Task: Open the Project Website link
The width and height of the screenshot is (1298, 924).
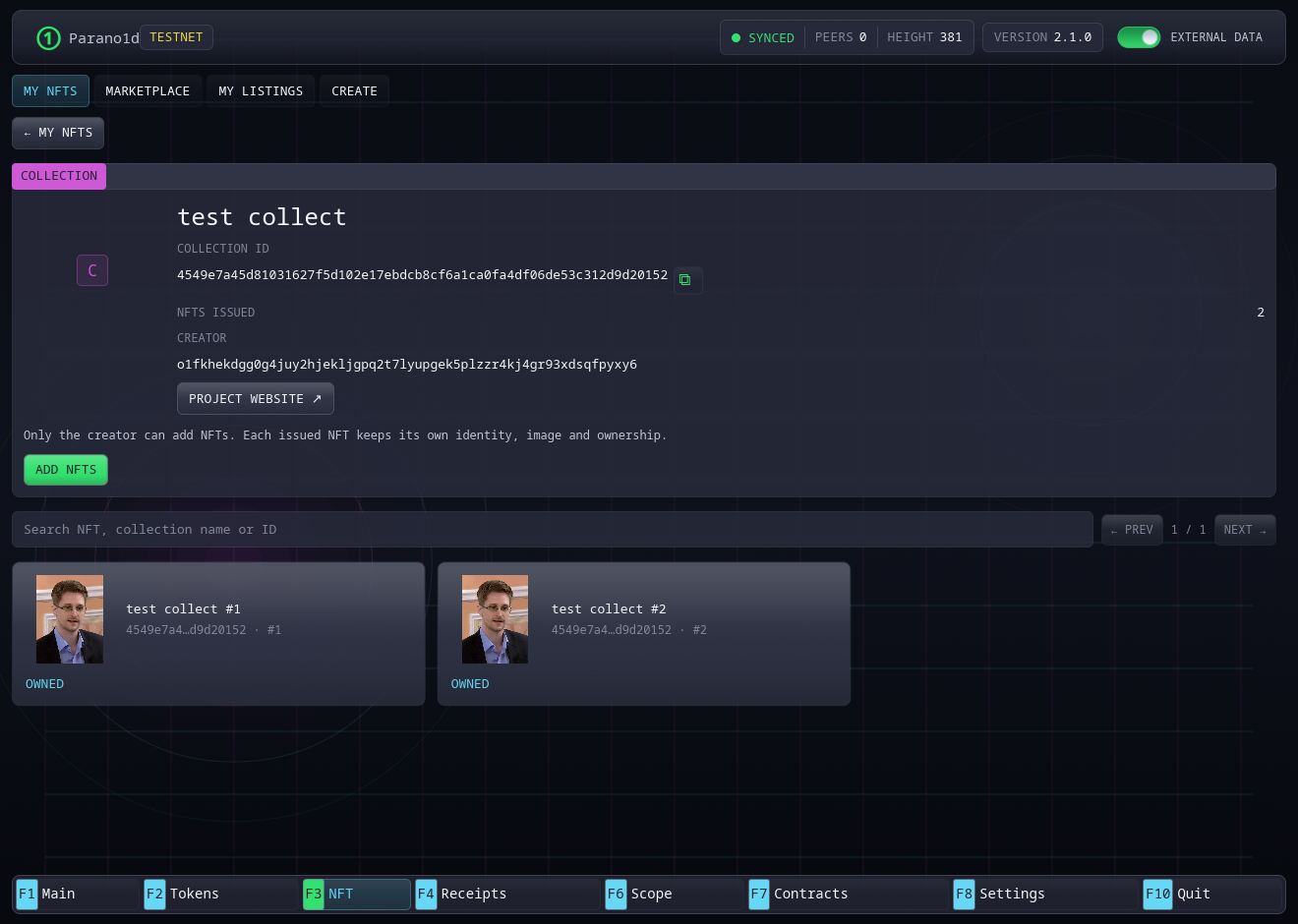Action: (256, 399)
